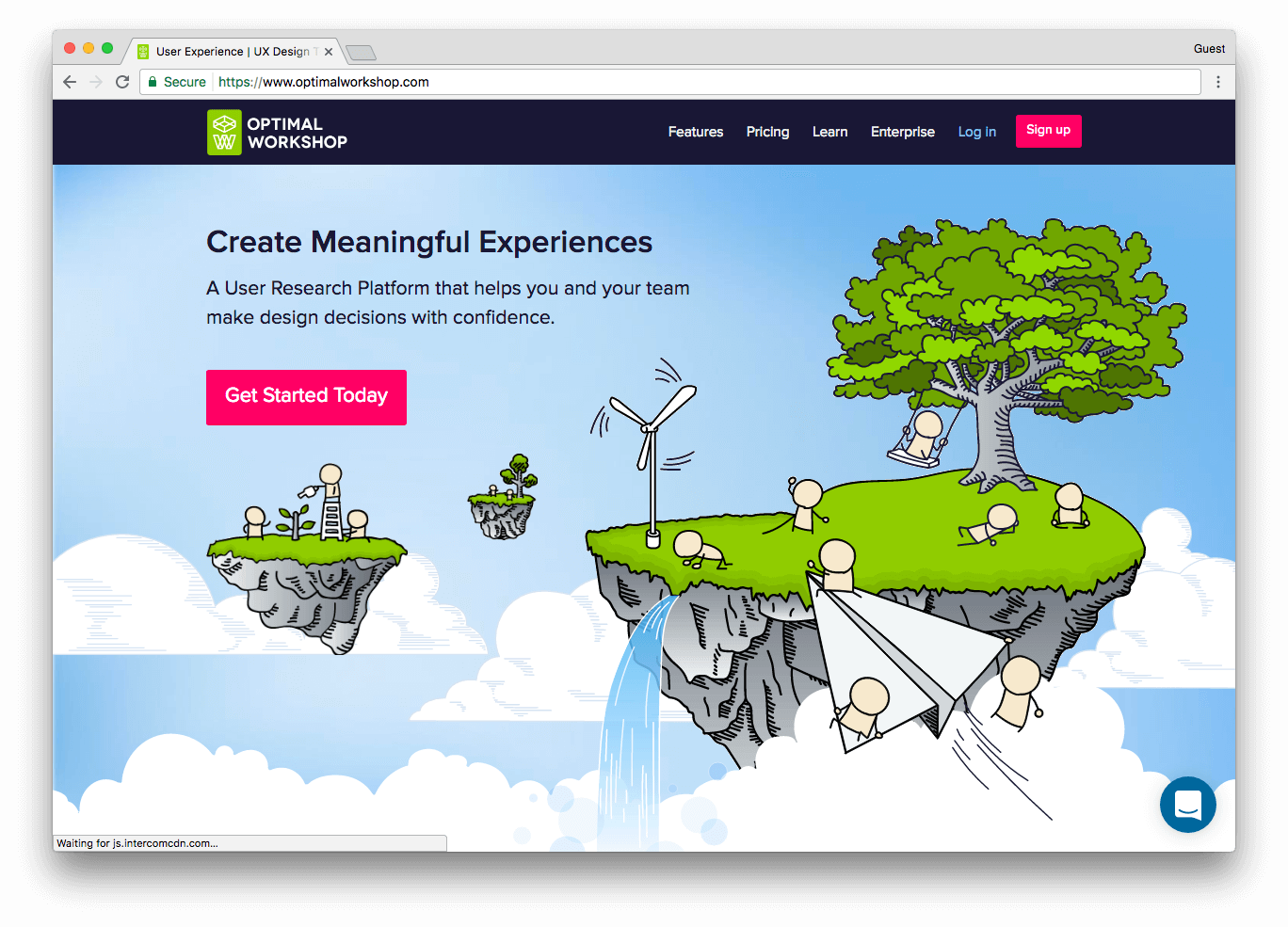Click the Get Started Today button

(306, 397)
